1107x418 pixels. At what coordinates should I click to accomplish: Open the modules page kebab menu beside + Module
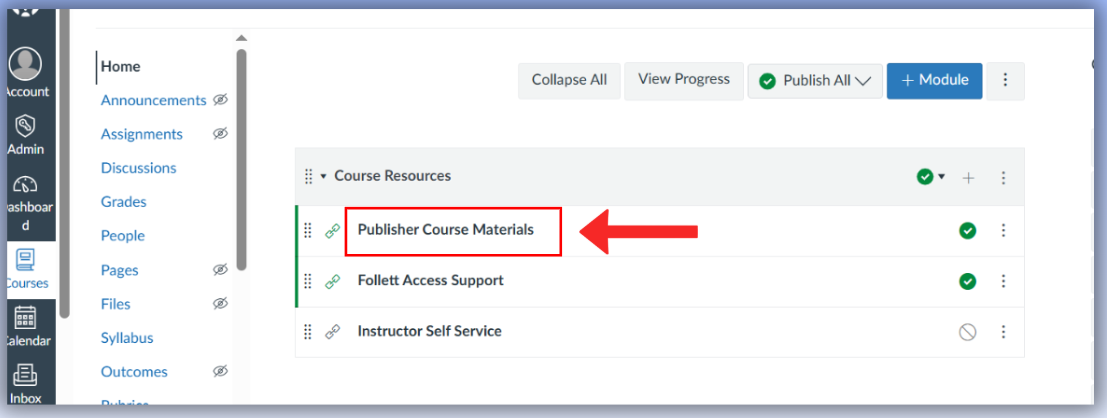1005,80
